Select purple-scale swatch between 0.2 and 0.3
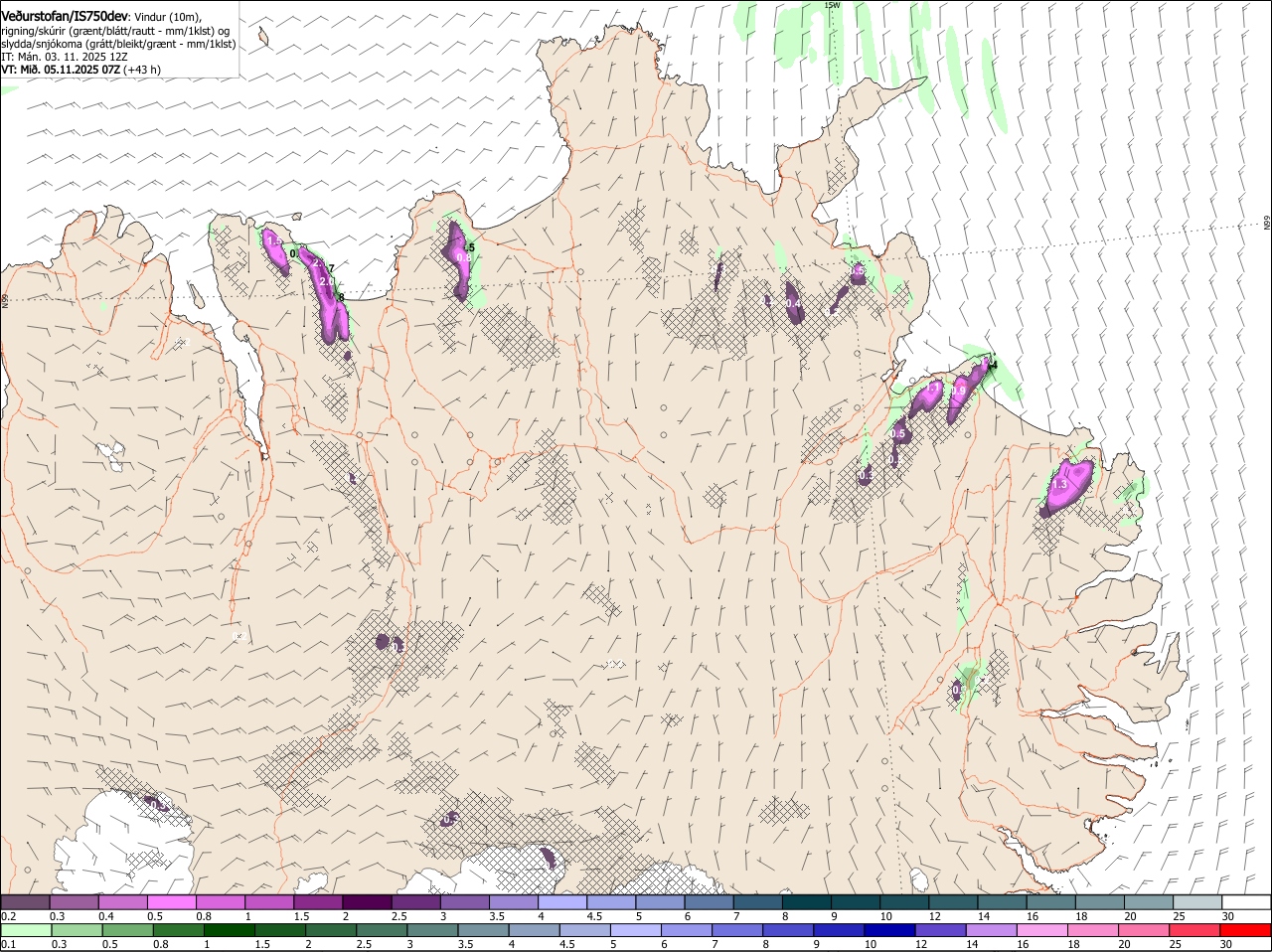This screenshot has height=952, width=1272. click(x=26, y=902)
